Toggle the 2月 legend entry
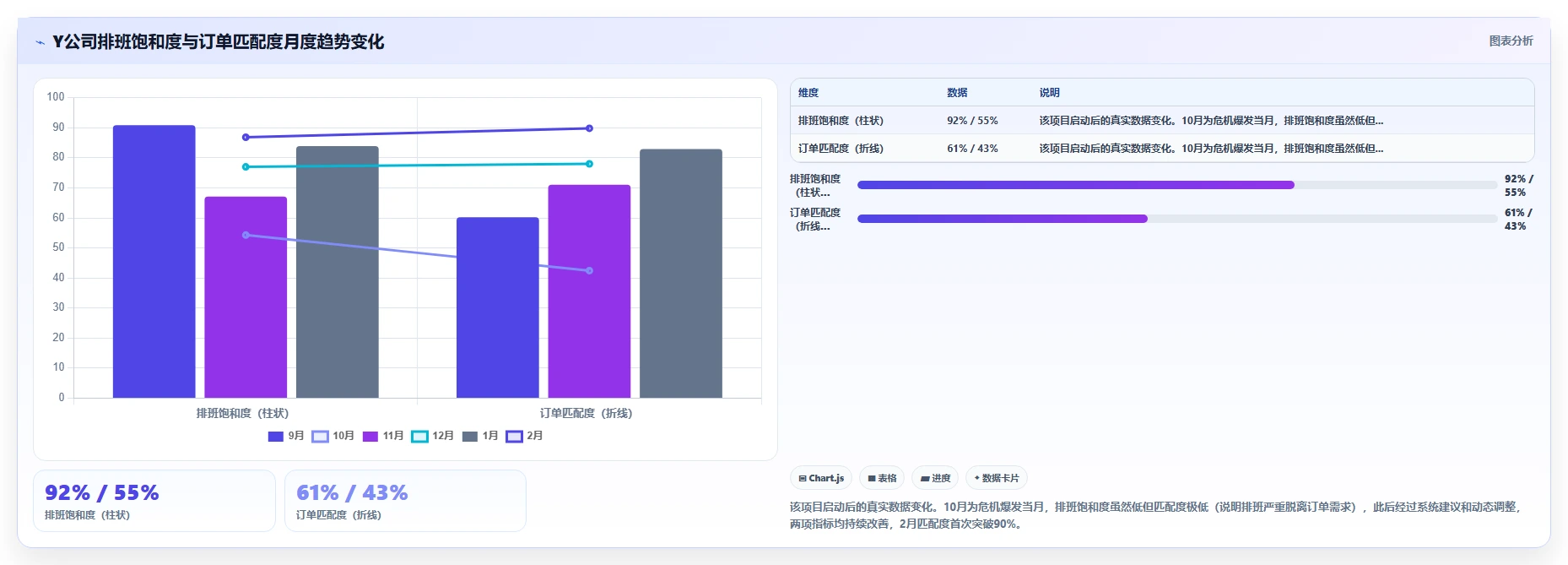 point(525,436)
